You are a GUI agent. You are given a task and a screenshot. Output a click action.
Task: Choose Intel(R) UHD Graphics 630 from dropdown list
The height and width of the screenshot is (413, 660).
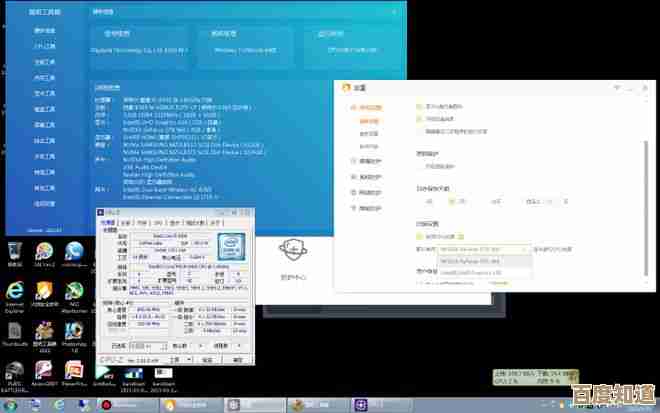pyautogui.click(x=484, y=273)
